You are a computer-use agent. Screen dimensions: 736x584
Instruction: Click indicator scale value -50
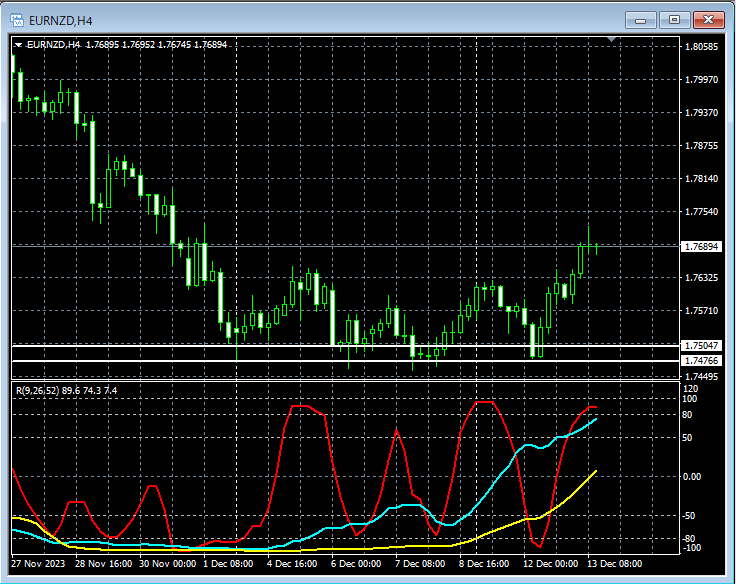(x=688, y=516)
